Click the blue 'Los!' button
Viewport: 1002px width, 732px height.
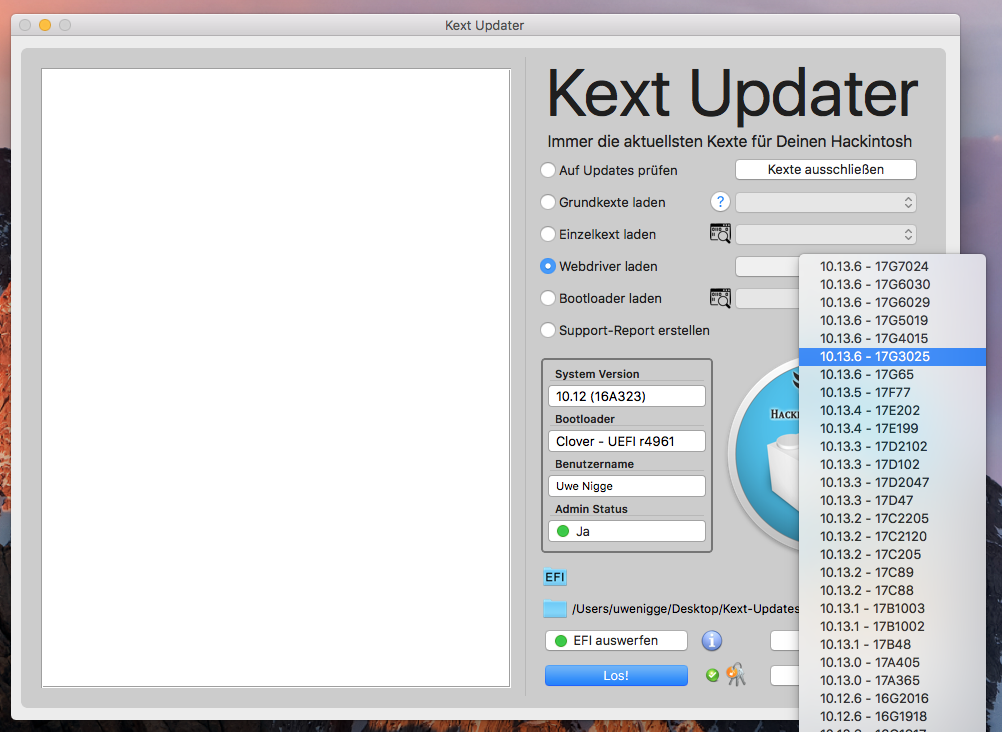pyautogui.click(x=616, y=675)
